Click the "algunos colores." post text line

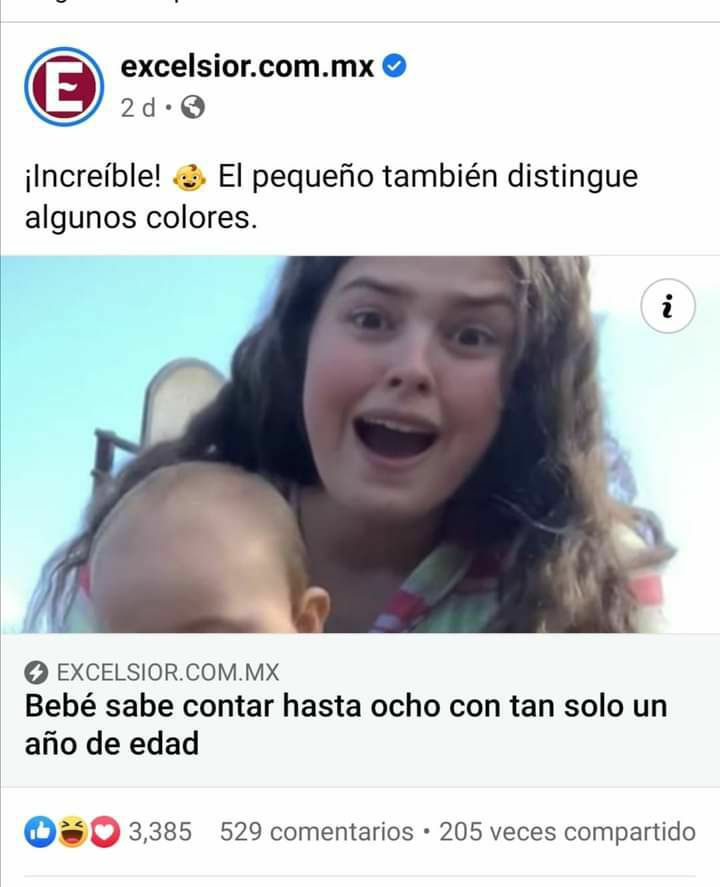tap(141, 218)
